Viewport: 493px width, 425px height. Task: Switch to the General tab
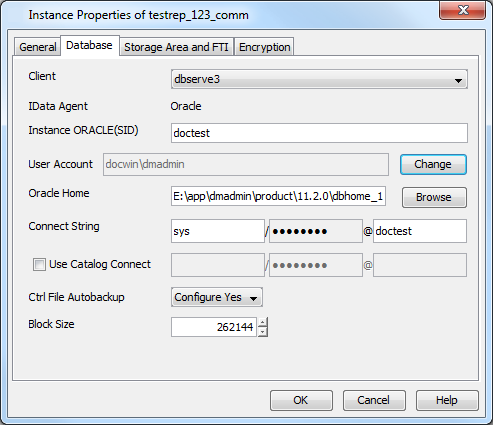[x=37, y=47]
